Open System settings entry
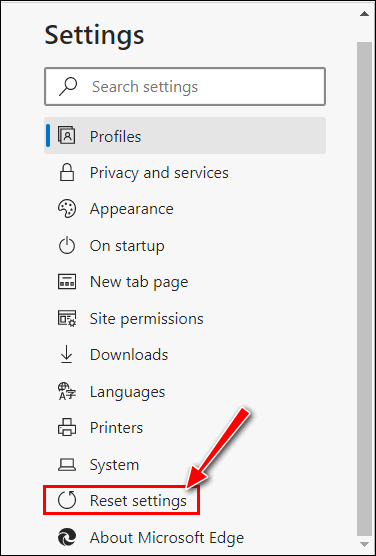Screen dimensions: 376x556 pos(185,464)
